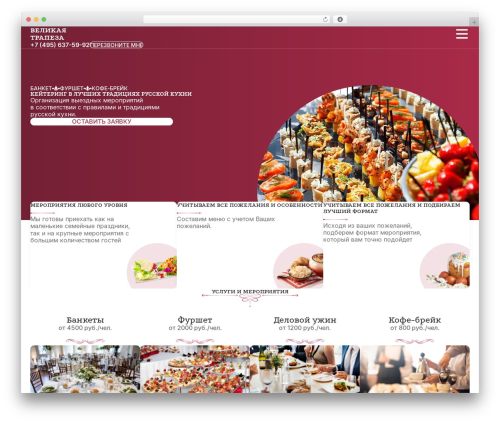Screen dimensions: 500x423
Task: Click the Составим меню с учетом description
Action: click(x=226, y=222)
